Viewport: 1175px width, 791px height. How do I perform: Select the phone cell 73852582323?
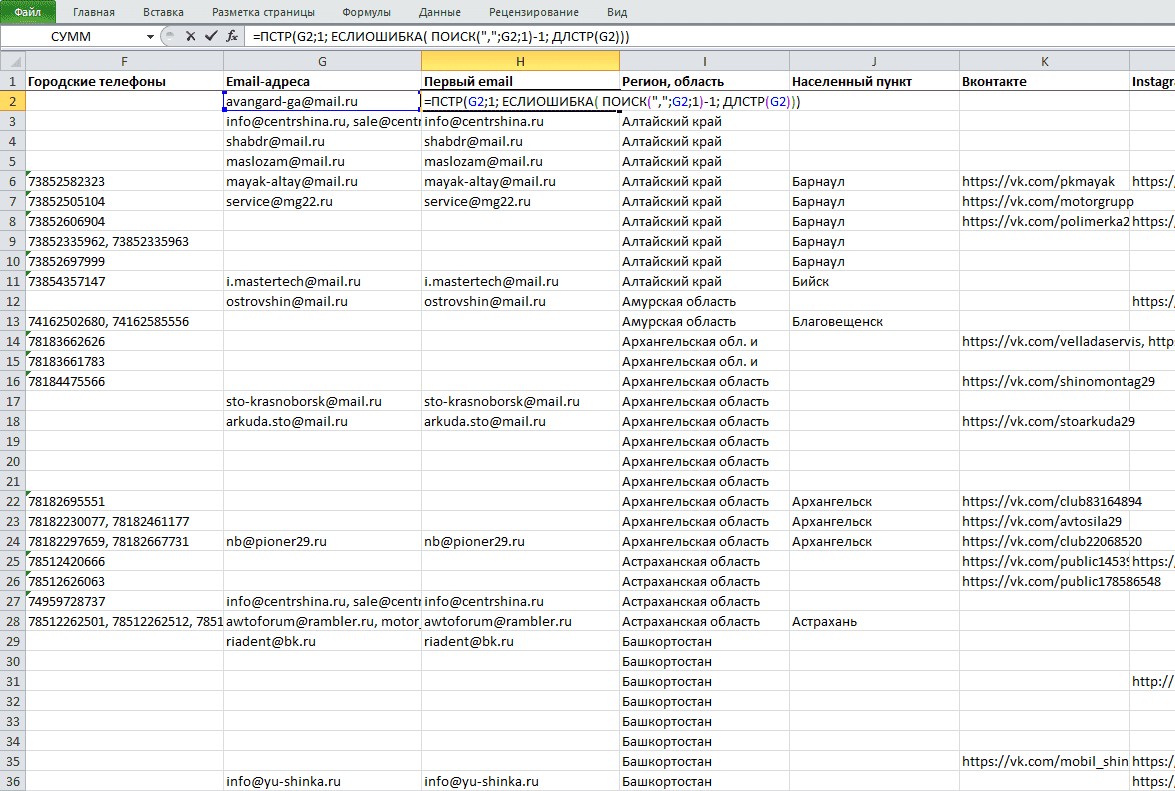pos(124,181)
